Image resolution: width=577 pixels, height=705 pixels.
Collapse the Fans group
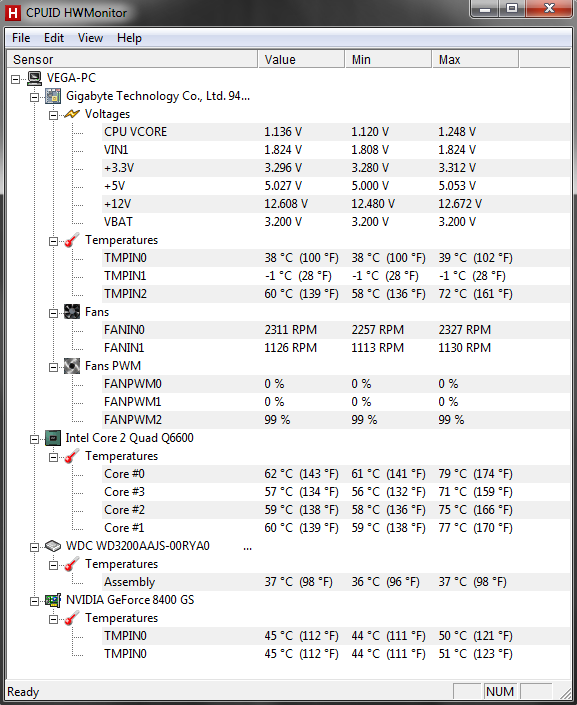(x=54, y=313)
